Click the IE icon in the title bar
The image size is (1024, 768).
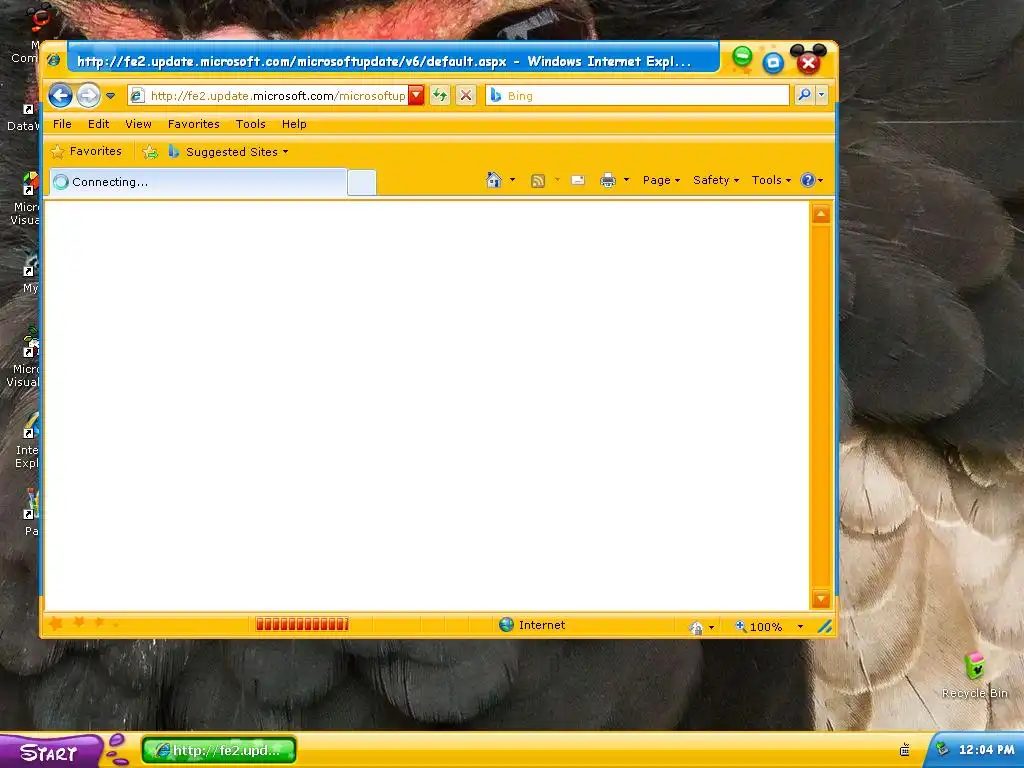pos(54,60)
